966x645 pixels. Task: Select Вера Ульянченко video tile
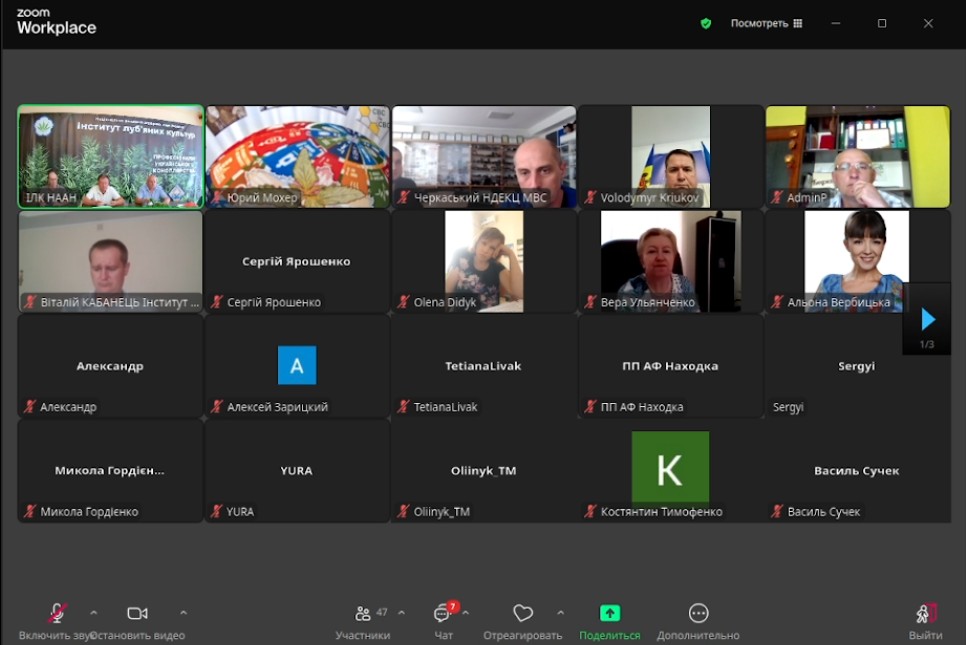pos(671,261)
